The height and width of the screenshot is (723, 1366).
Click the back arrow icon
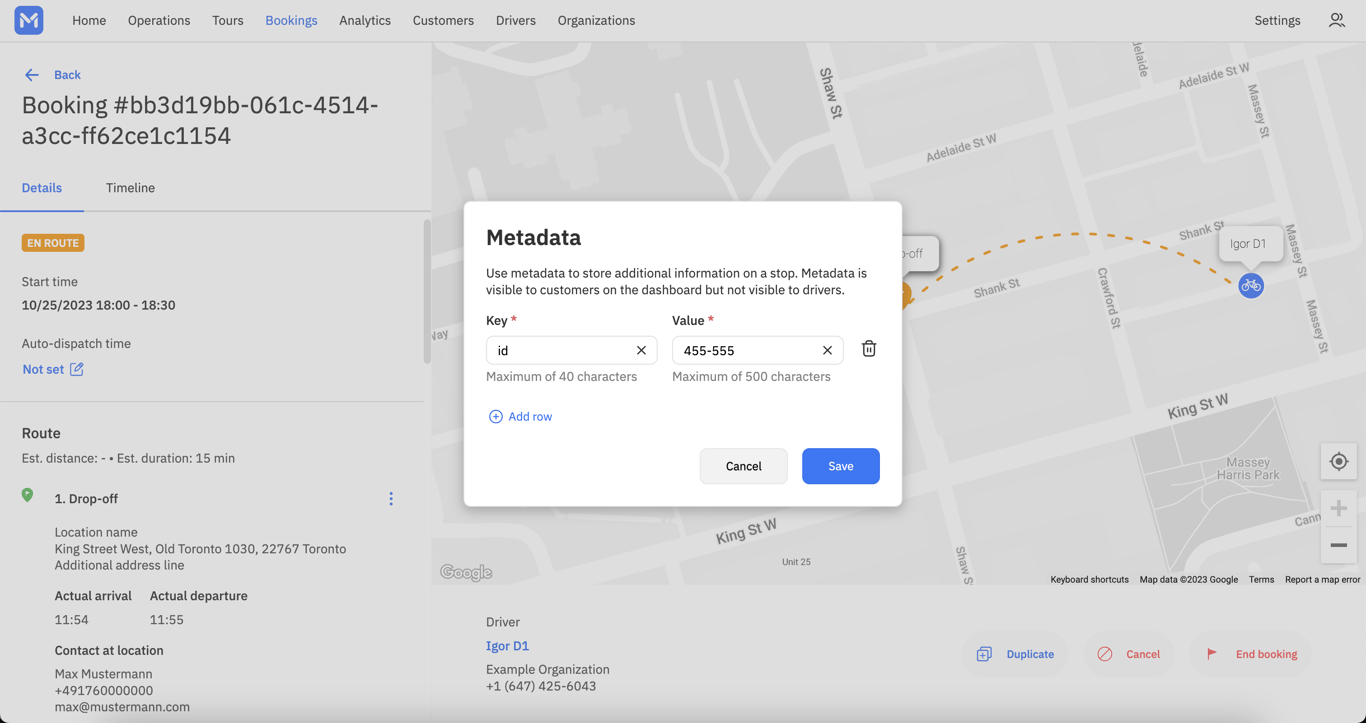click(32, 75)
